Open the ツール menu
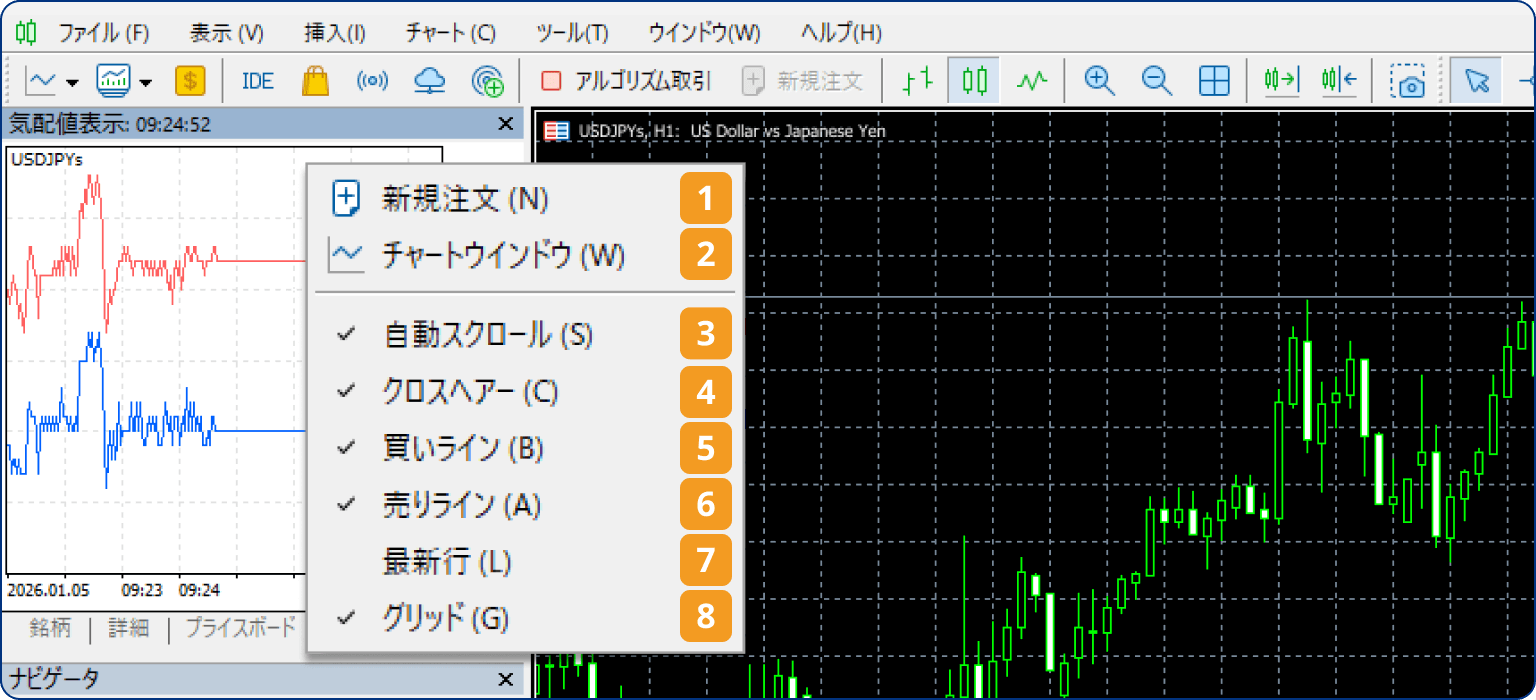The height and width of the screenshot is (700, 1536). 570,31
